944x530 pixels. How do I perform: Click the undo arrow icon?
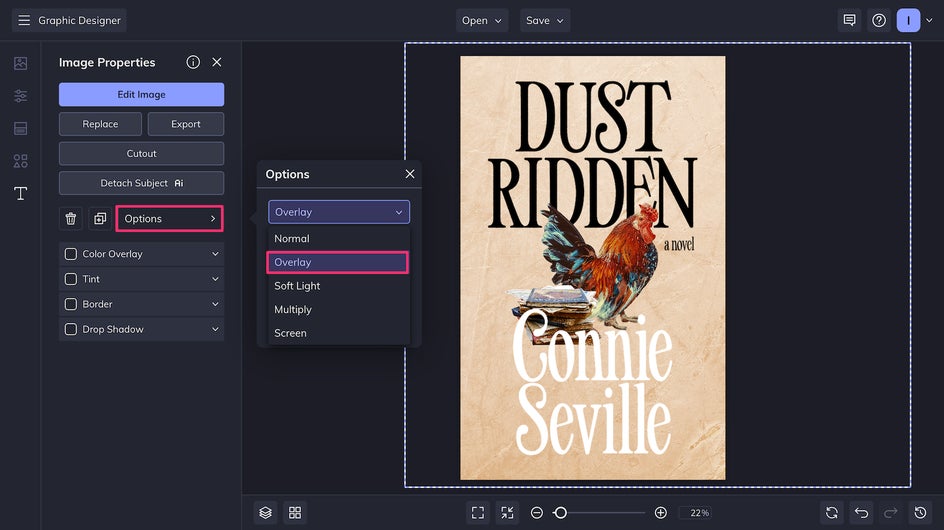(862, 512)
